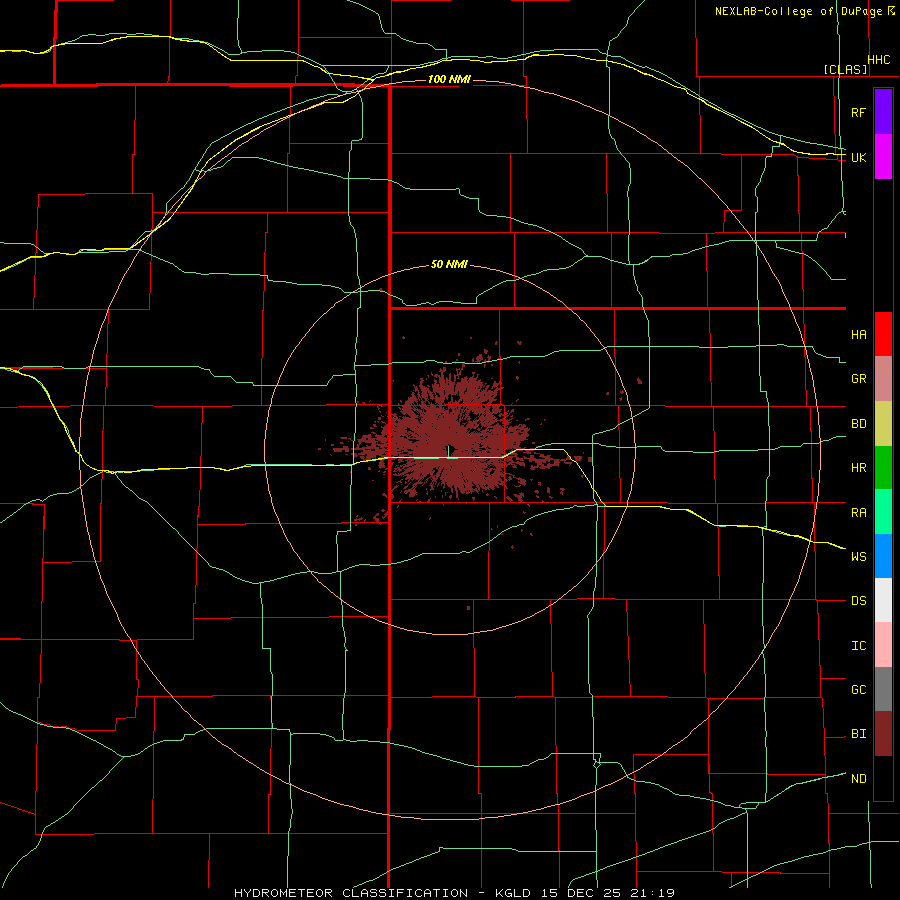
Task: Click the HR green legend swatch
Action: click(883, 468)
